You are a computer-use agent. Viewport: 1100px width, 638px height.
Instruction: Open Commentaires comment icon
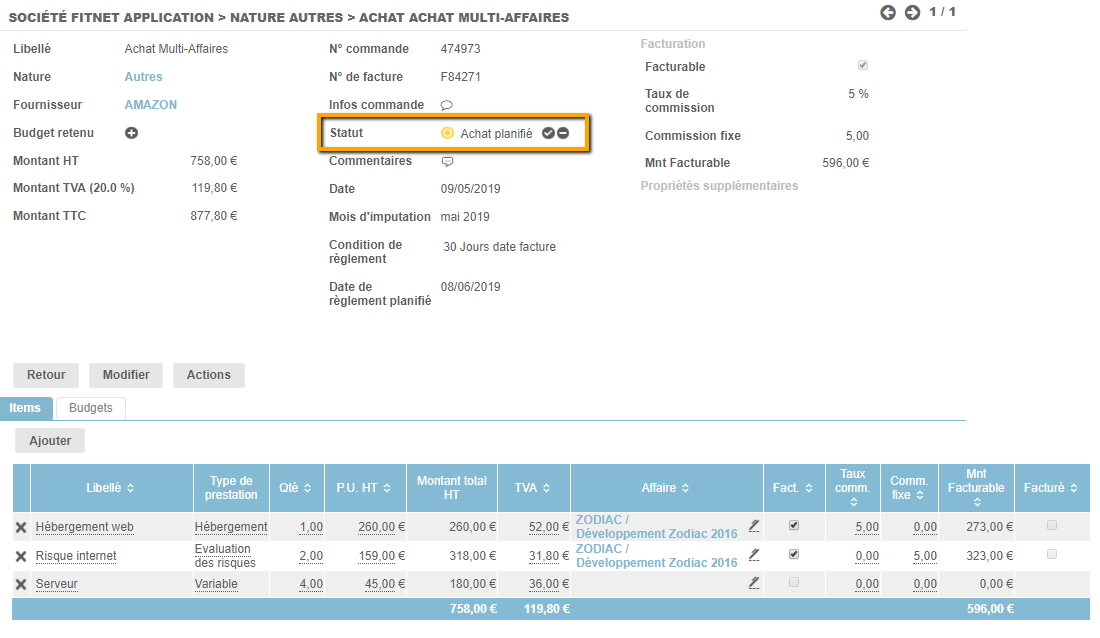[448, 161]
